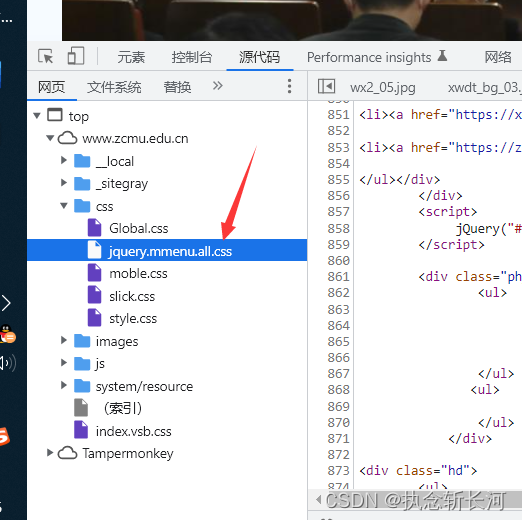Screen dimensions: 522x520
Task: Expand the images folder arrow
Action: (x=64, y=340)
